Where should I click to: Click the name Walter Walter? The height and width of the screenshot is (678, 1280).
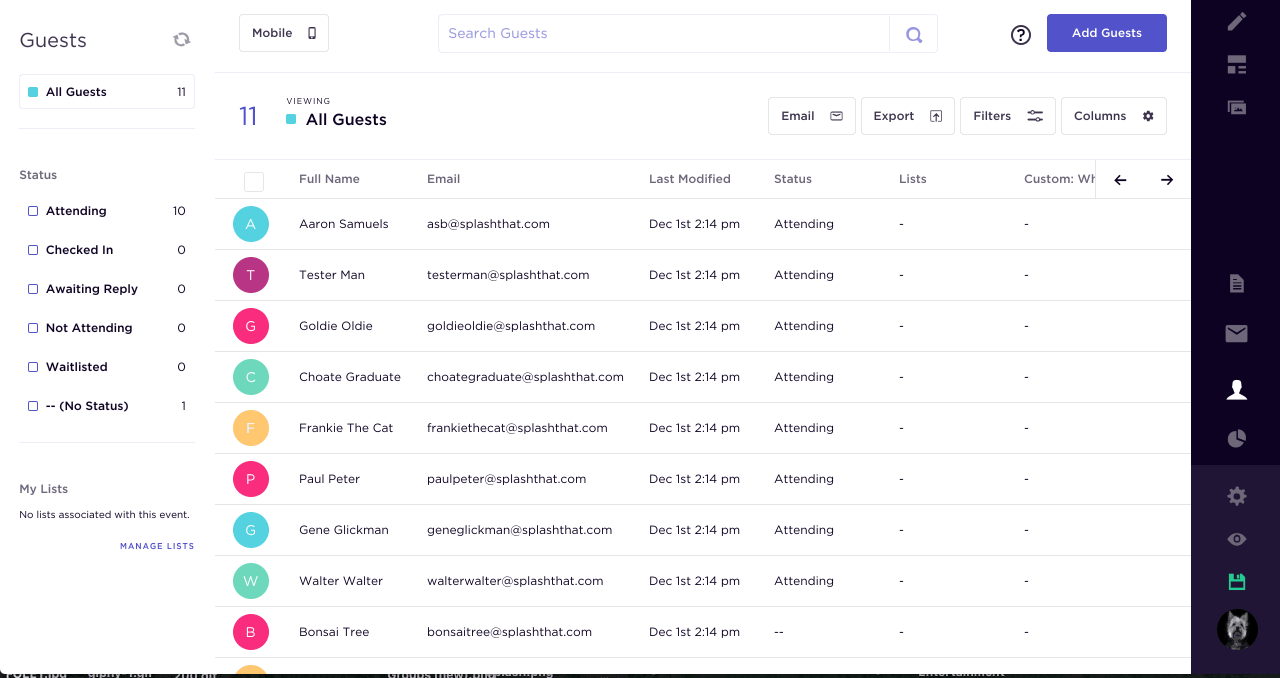click(341, 581)
